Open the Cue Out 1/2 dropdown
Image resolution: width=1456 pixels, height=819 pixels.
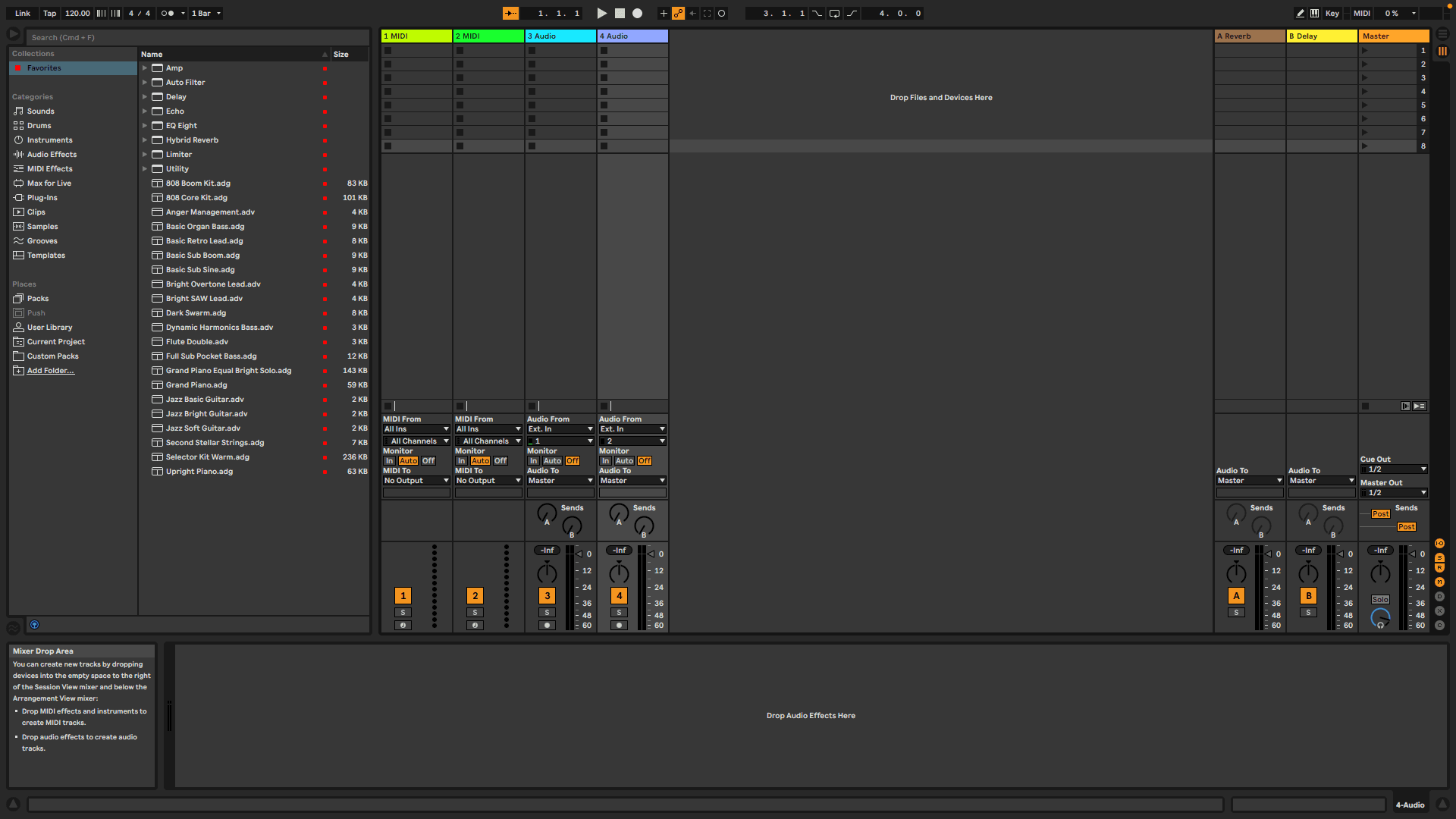(x=1395, y=469)
